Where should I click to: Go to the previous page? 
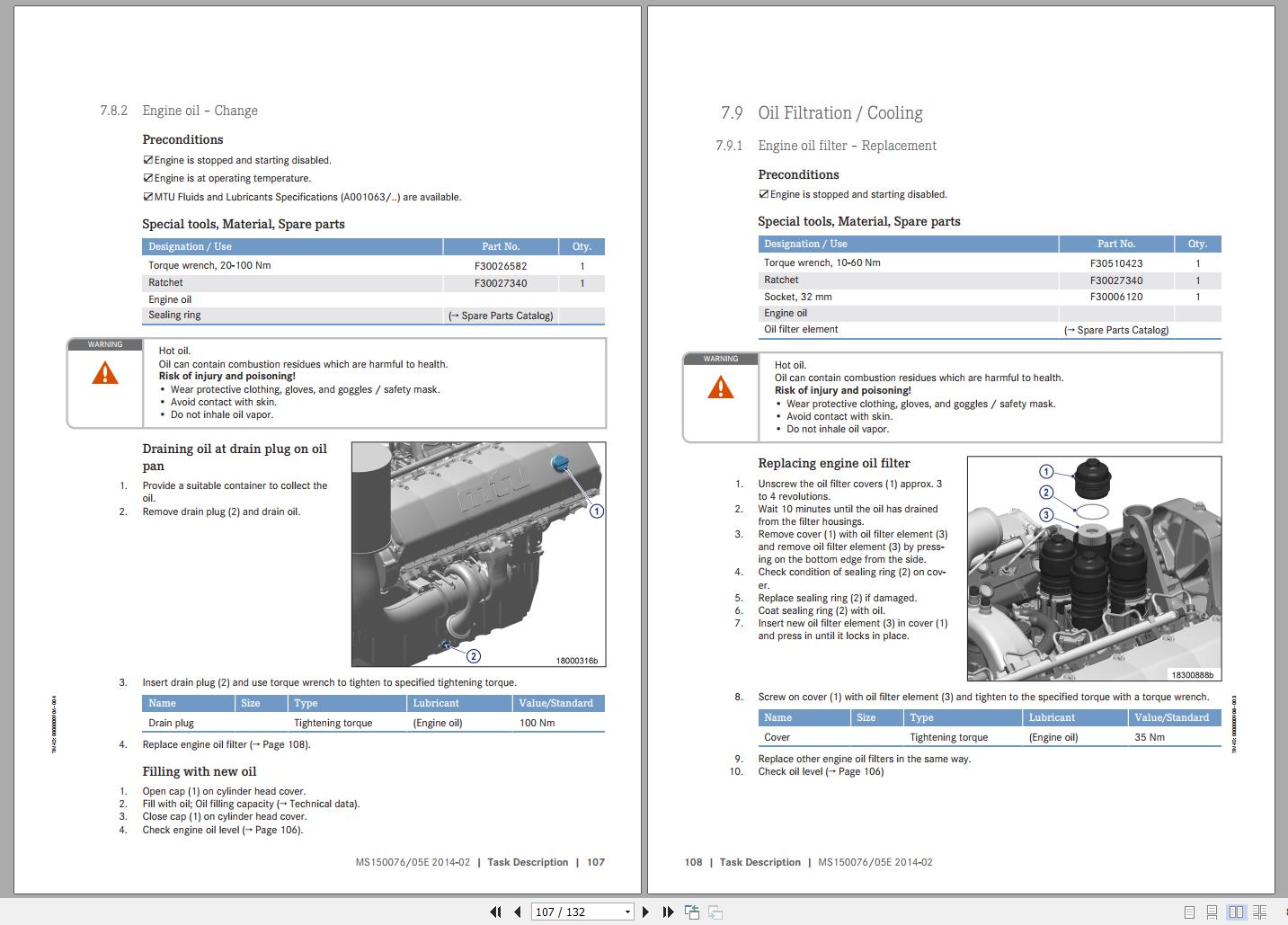point(517,912)
